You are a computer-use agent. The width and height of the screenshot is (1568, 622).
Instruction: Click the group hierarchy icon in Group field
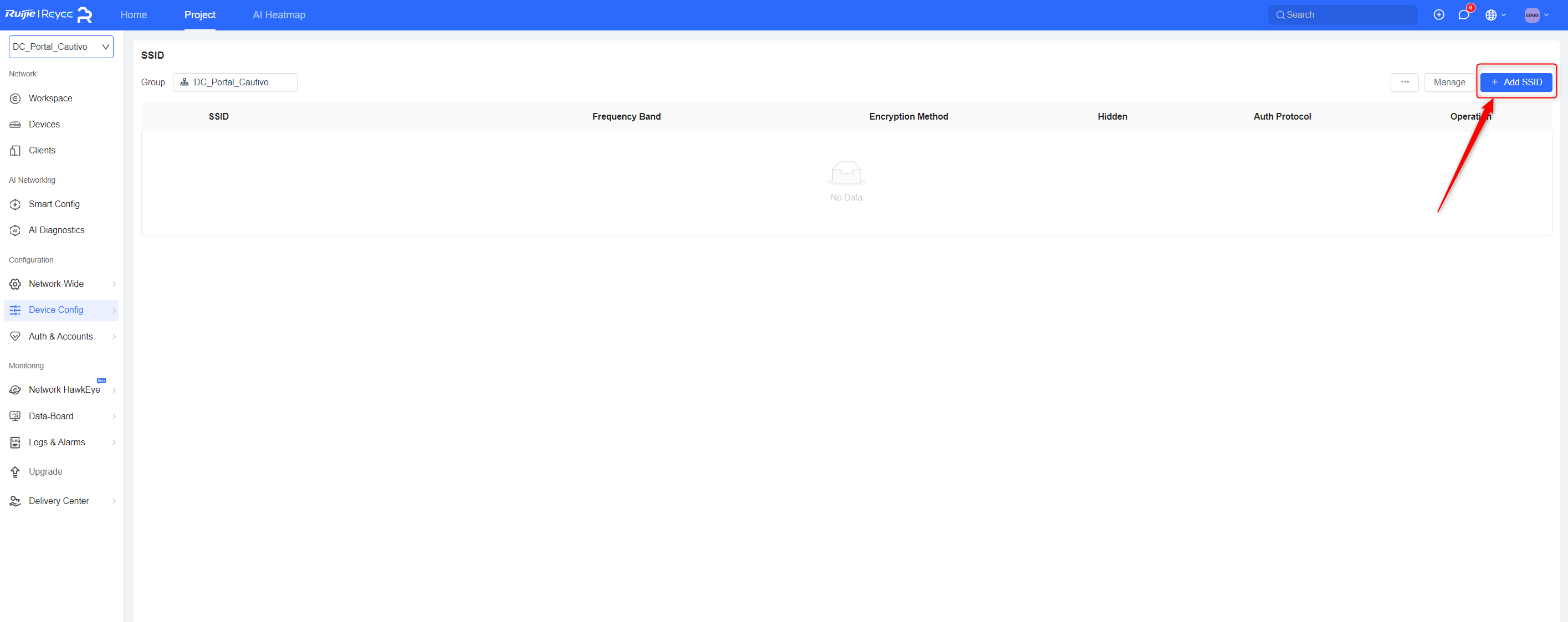pyautogui.click(x=185, y=82)
